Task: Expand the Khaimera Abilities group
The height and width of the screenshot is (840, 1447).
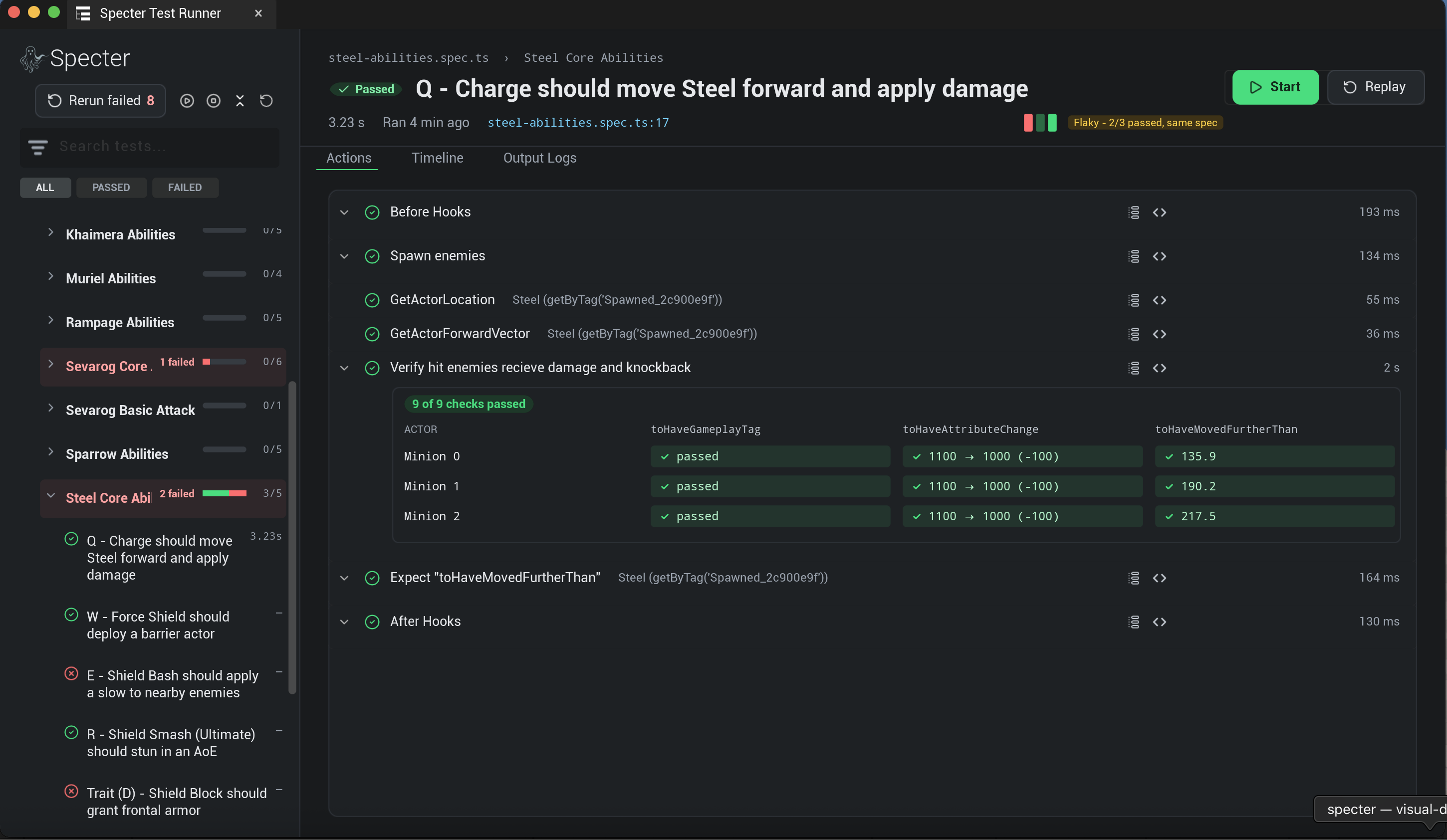Action: (50, 232)
